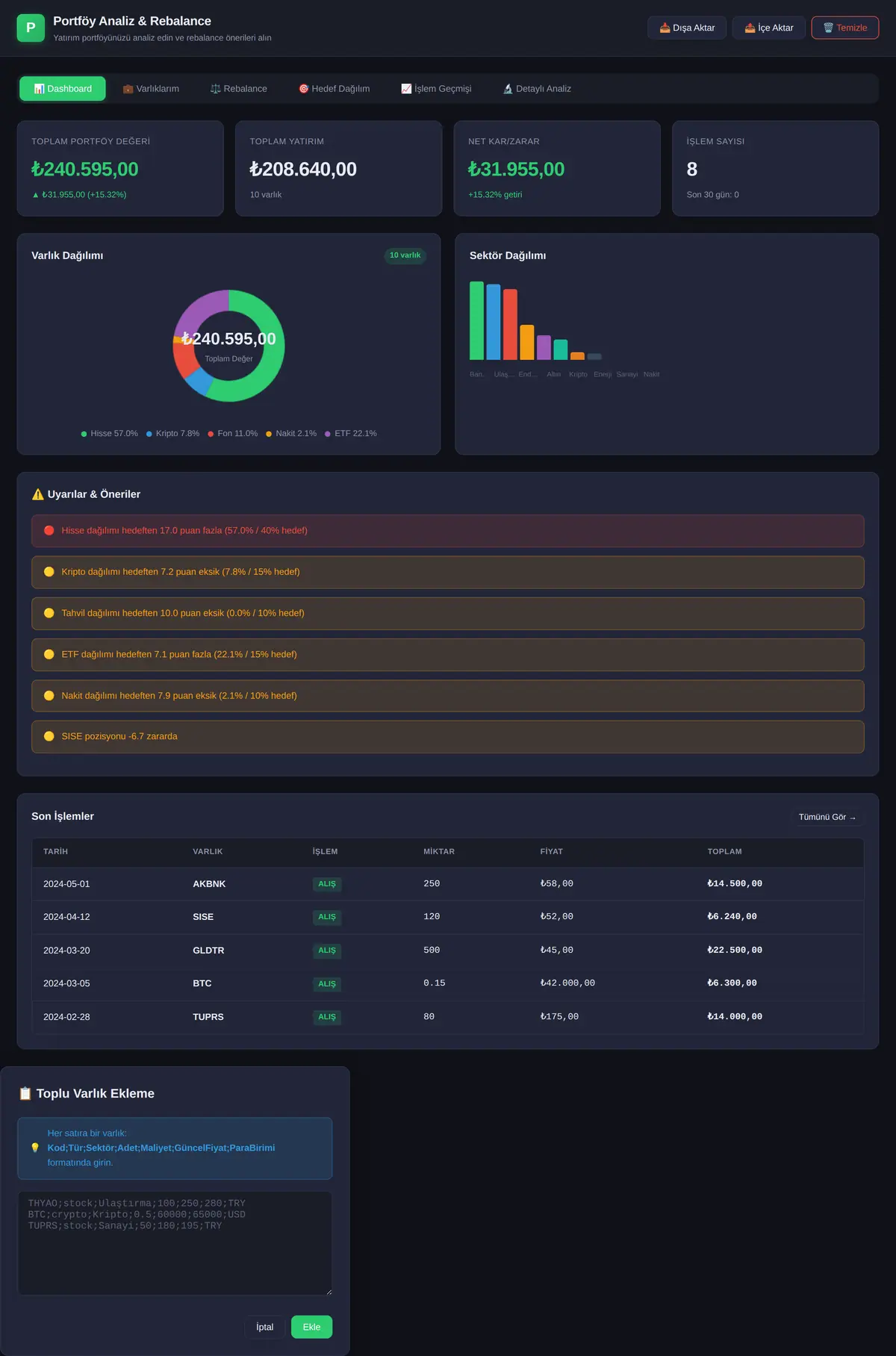This screenshot has height=1356, width=896.
Task: Click the Kripto 7.8% blue legend dot
Action: pos(149,434)
